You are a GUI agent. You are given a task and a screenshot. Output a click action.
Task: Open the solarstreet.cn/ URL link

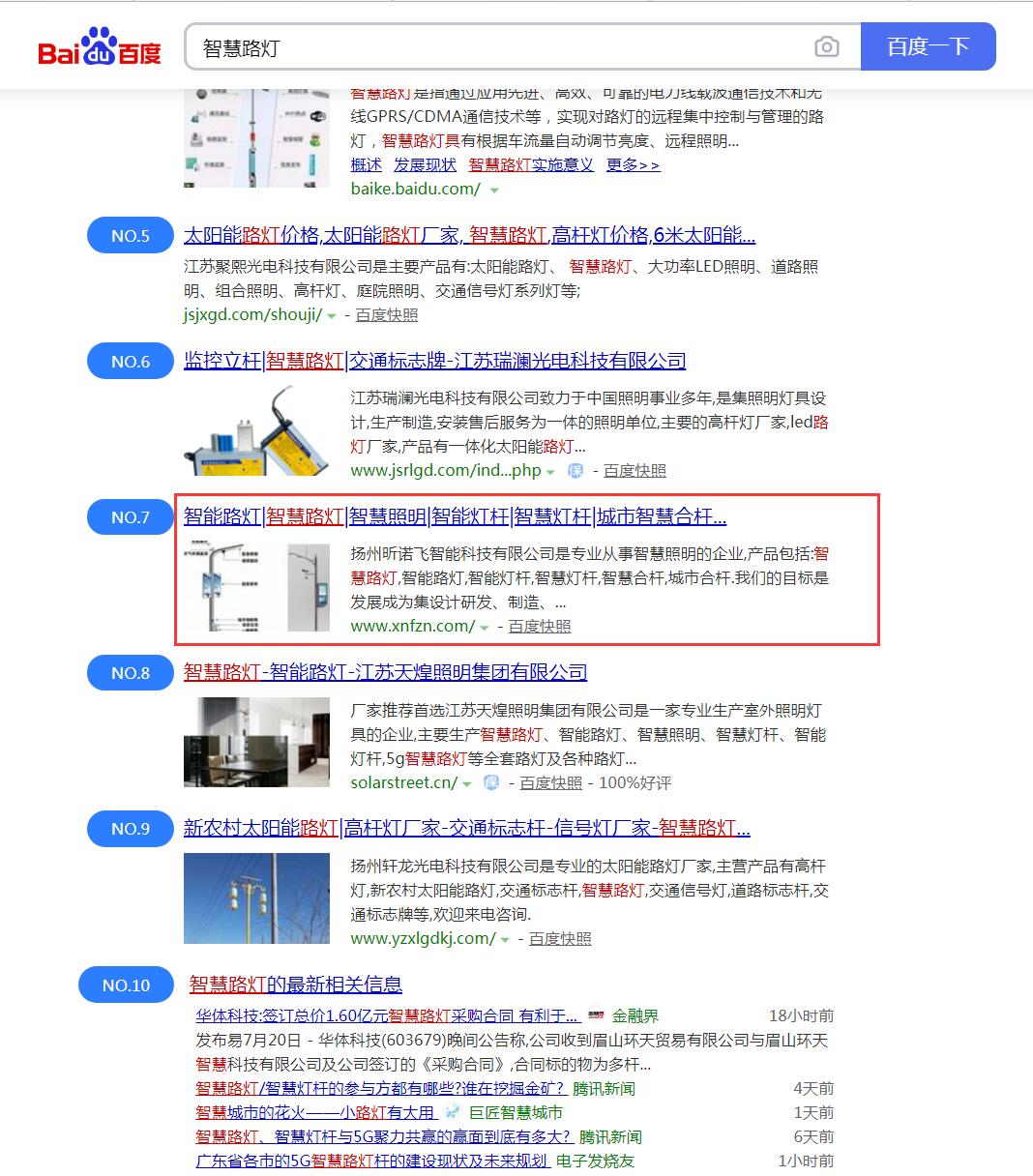(404, 782)
